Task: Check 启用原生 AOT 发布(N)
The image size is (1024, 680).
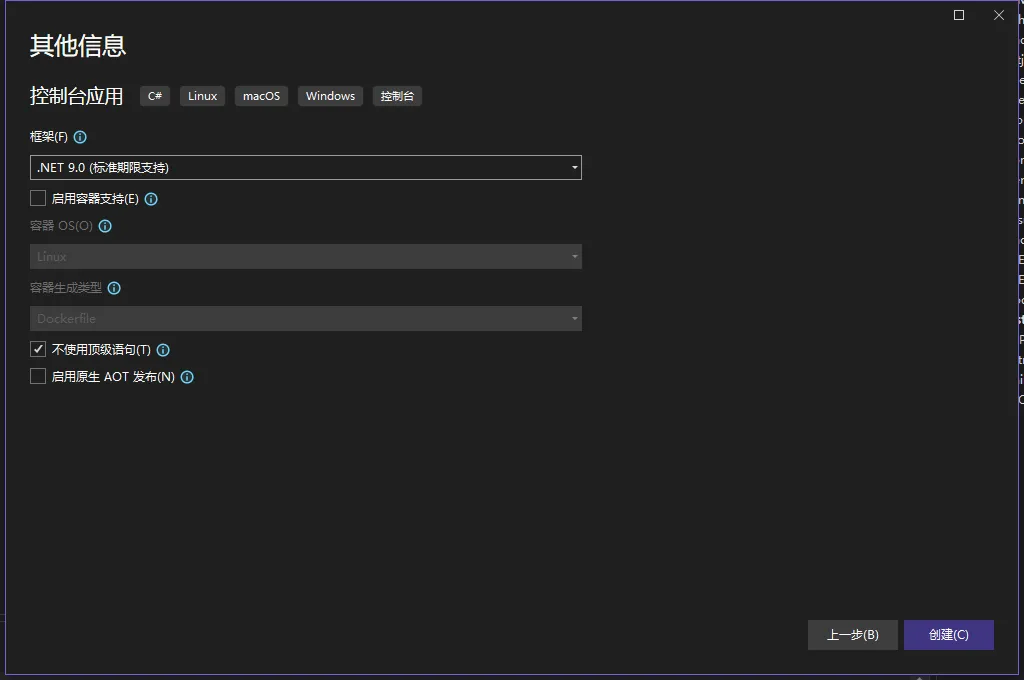Action: (37, 376)
